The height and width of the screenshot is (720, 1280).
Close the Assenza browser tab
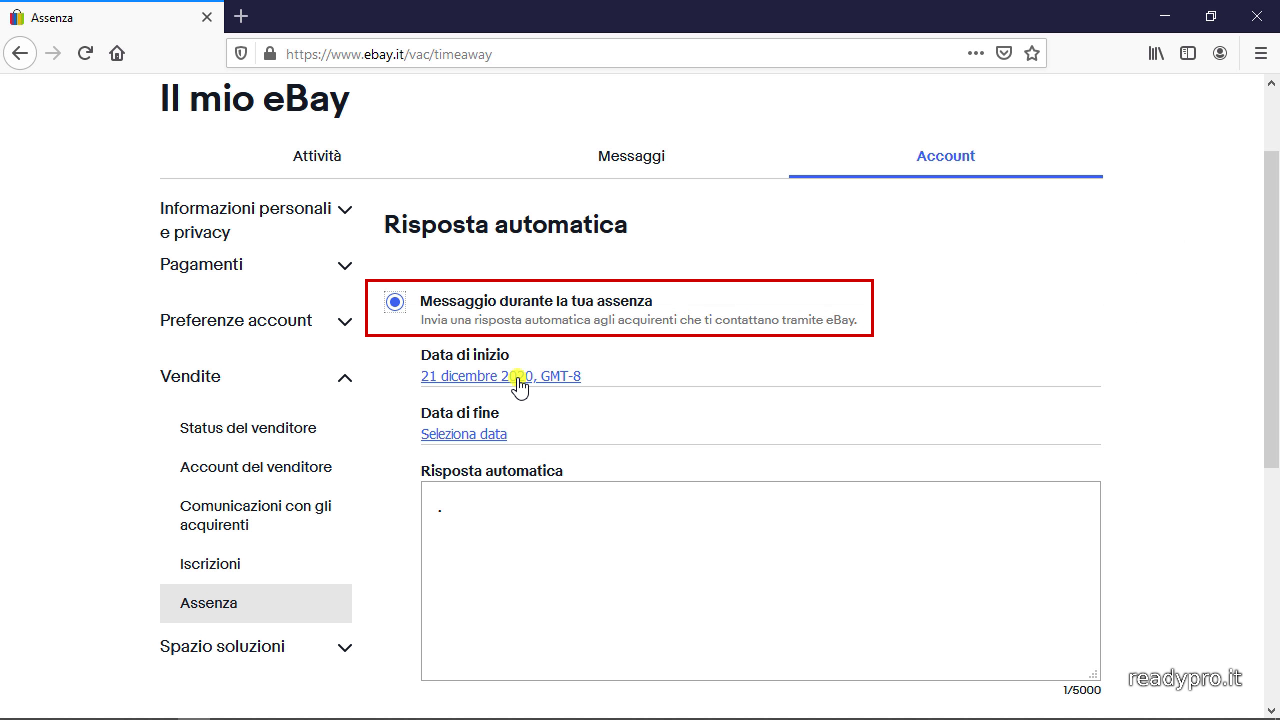(x=207, y=17)
